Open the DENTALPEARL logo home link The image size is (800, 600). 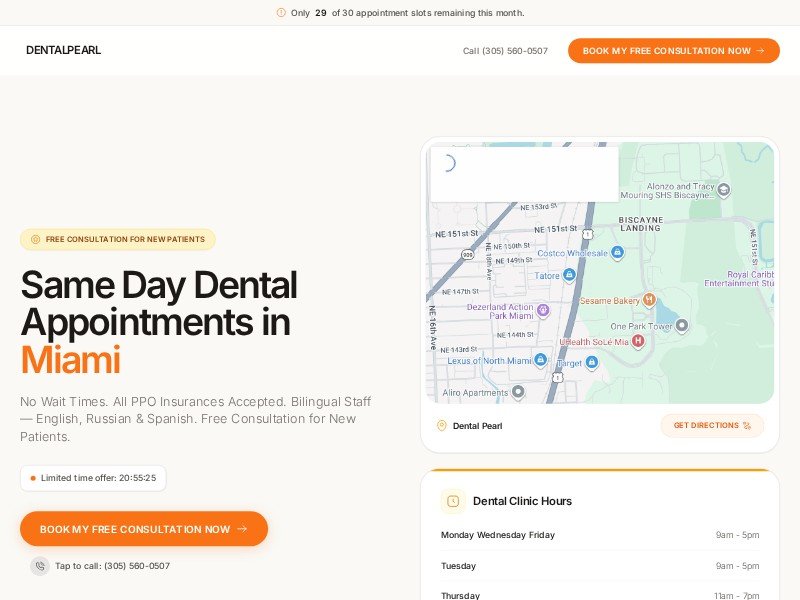point(63,51)
